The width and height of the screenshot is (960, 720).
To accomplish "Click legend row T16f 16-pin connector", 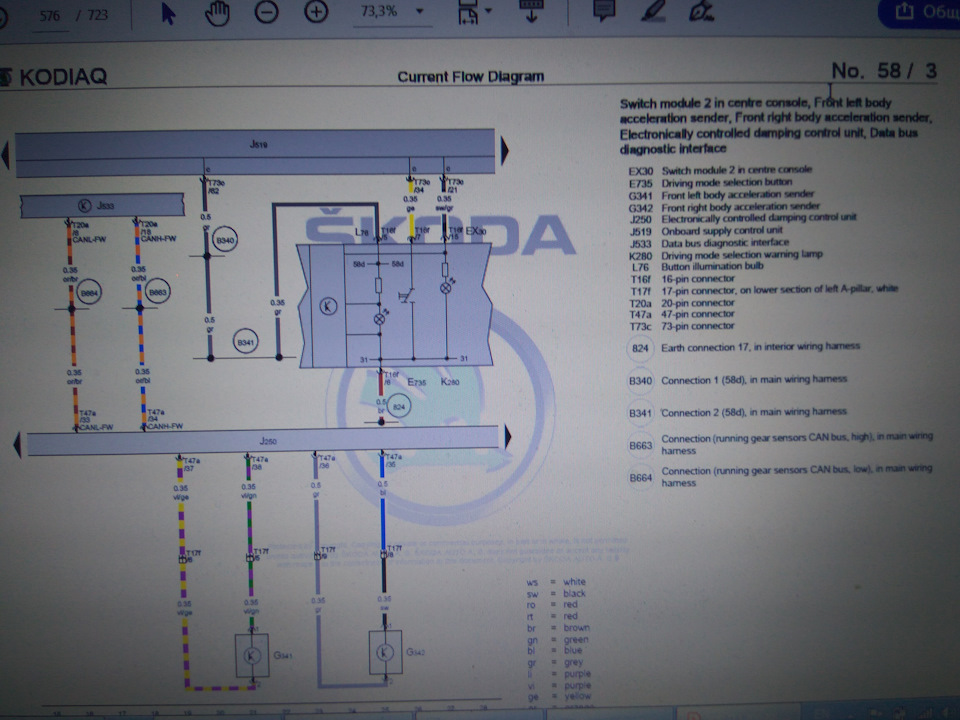I will [x=682, y=279].
